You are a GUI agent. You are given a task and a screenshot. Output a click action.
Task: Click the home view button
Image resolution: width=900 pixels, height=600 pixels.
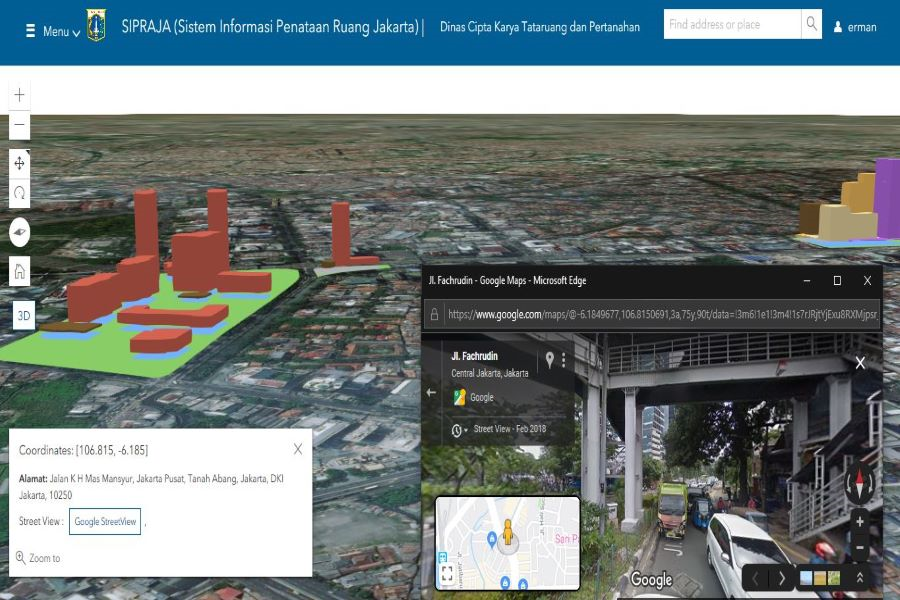pyautogui.click(x=20, y=271)
